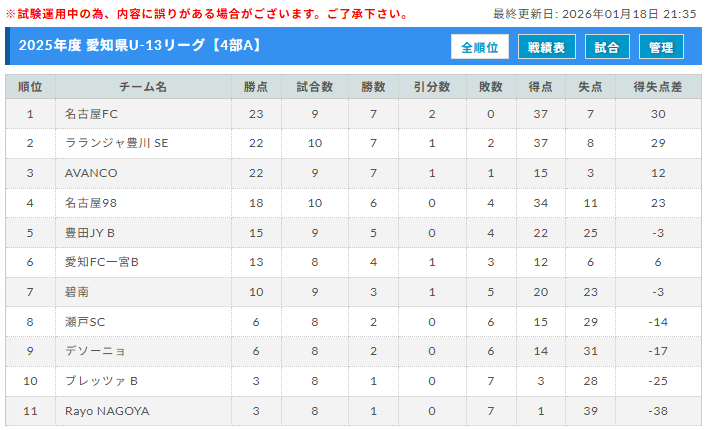
Task: Click the 名古屋98 team name
Action: click(x=91, y=203)
